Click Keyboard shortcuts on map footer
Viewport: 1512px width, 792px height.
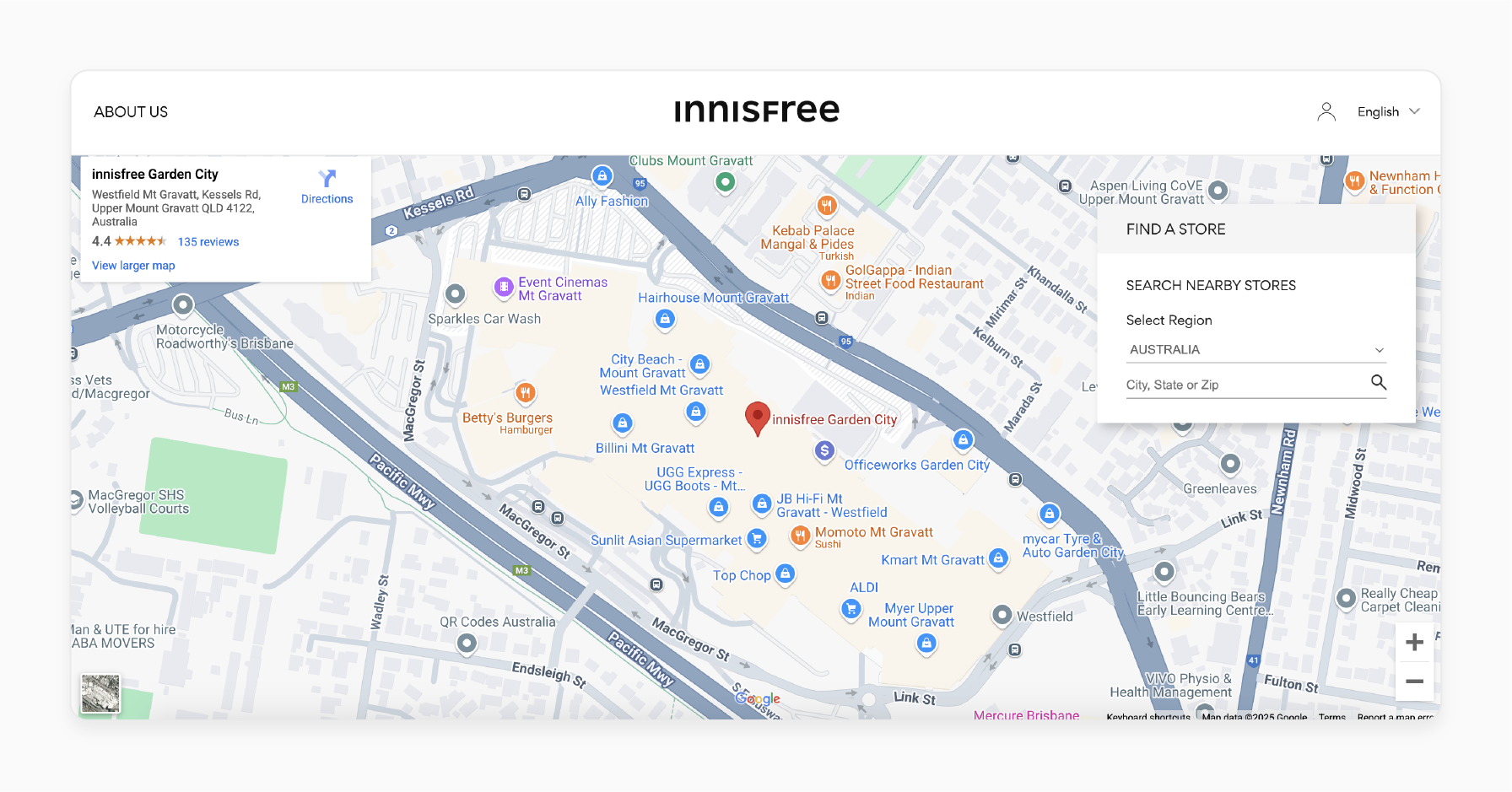(1147, 716)
